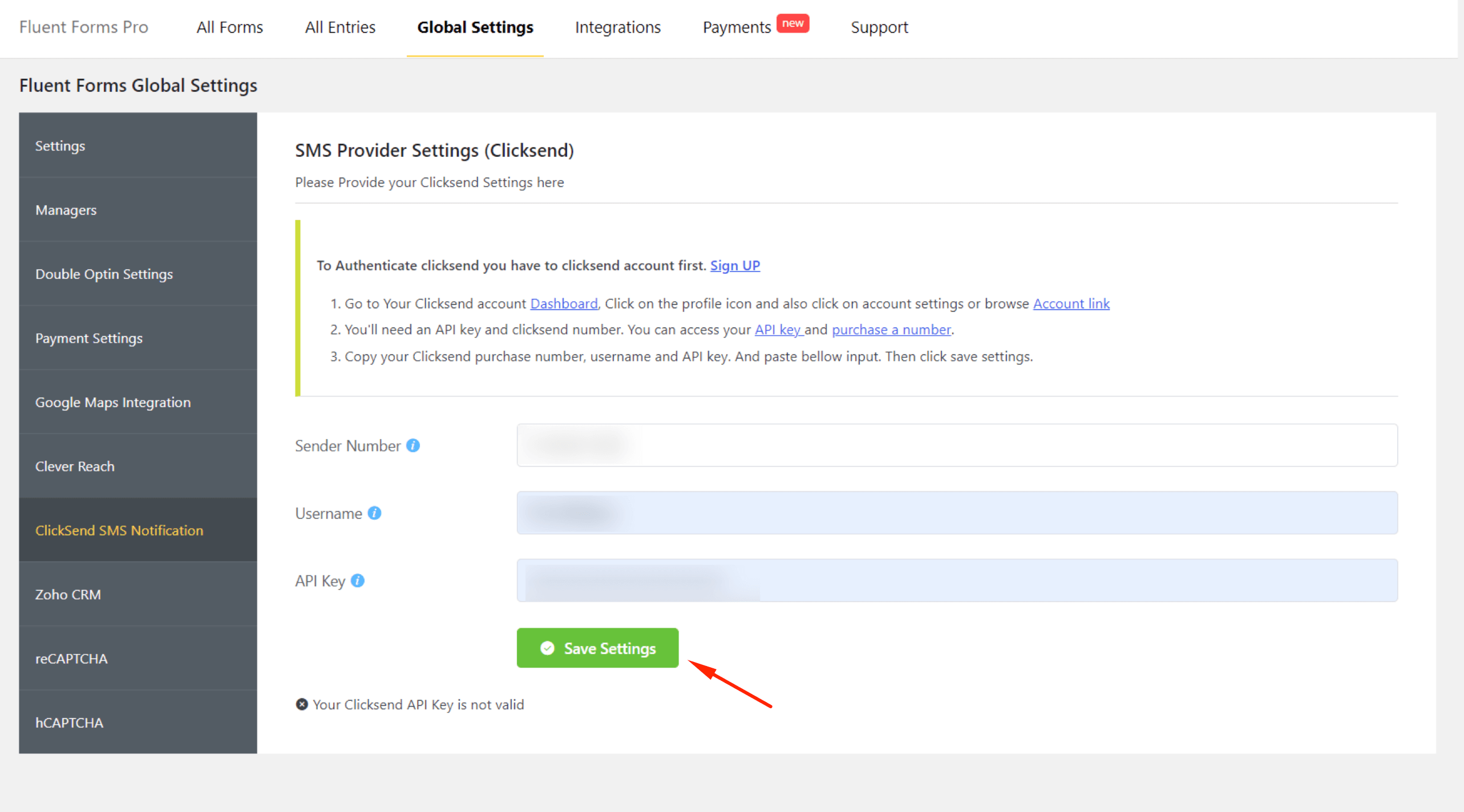The height and width of the screenshot is (812, 1464).
Task: Click into the Sender Number field
Action: click(x=957, y=445)
